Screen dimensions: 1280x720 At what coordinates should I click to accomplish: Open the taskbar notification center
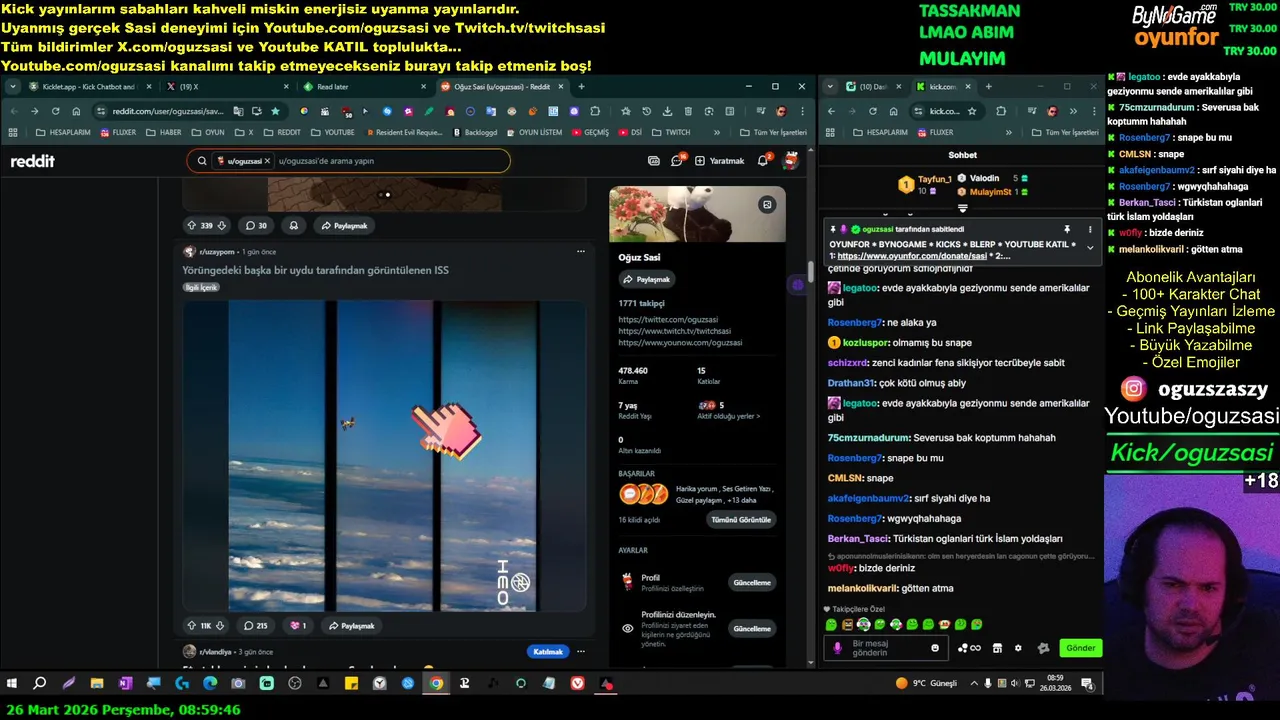(1087, 683)
